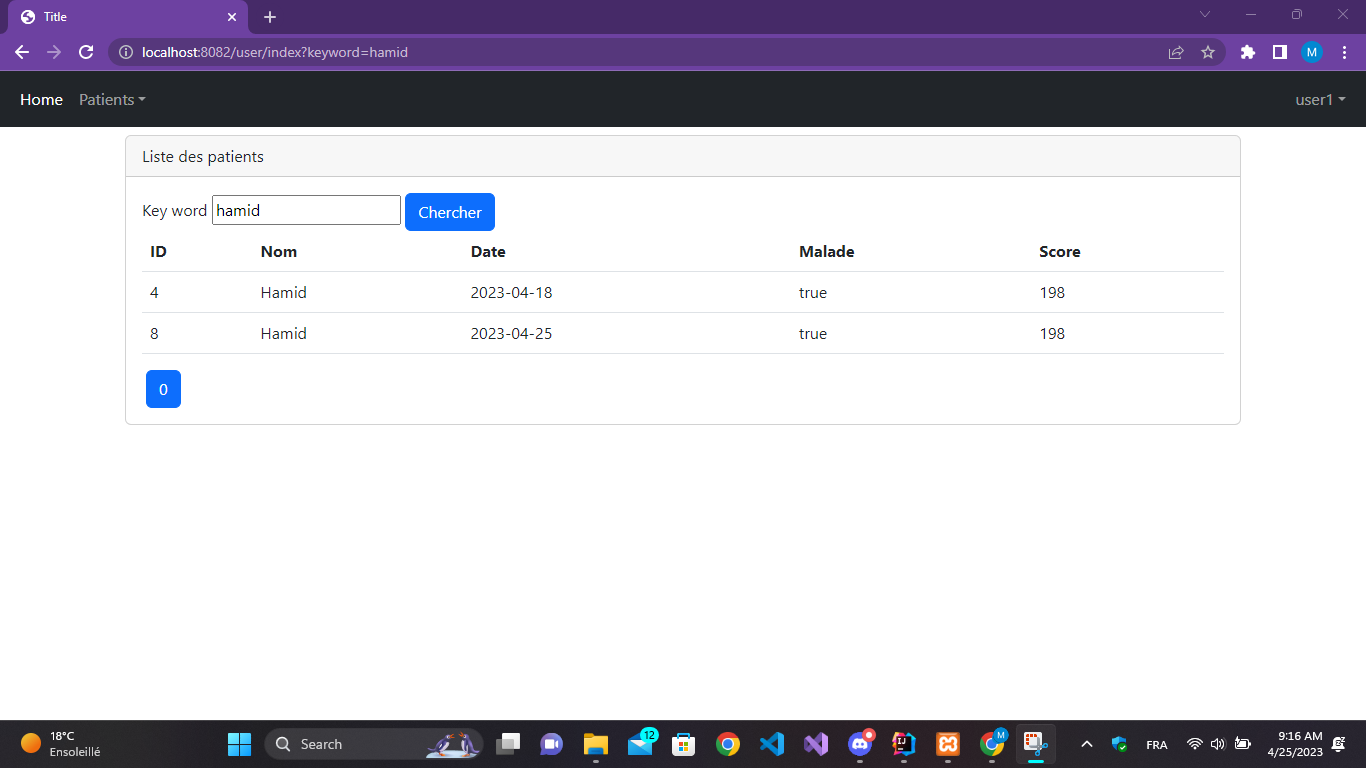Open Outlook mail with 12 notifications
Image resolution: width=1366 pixels, height=768 pixels.
[x=641, y=744]
